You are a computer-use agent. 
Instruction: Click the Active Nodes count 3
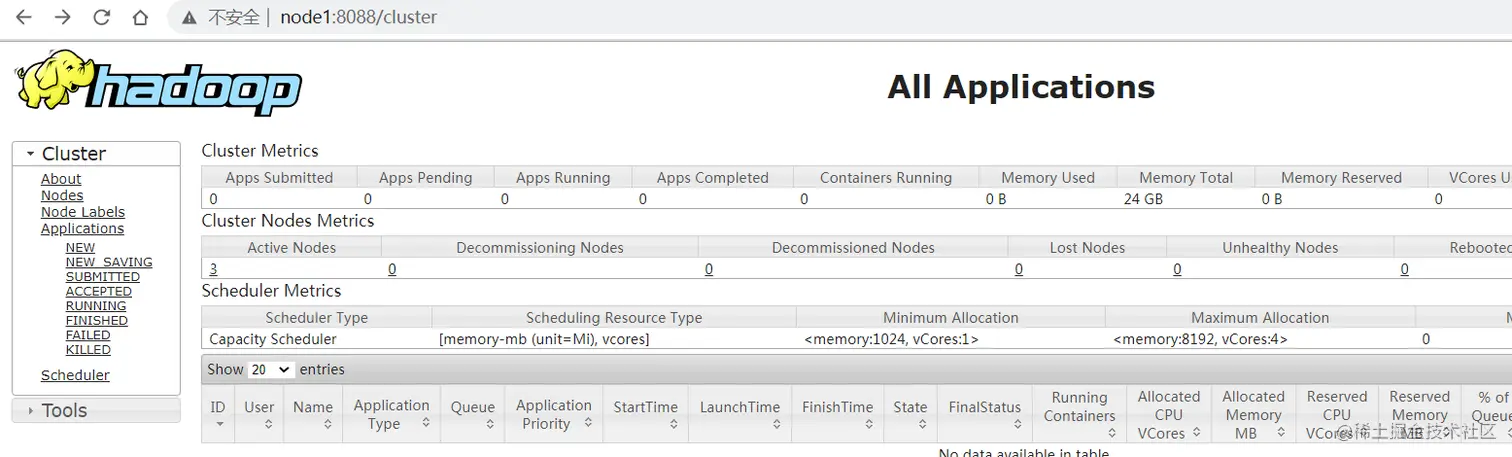click(213, 268)
